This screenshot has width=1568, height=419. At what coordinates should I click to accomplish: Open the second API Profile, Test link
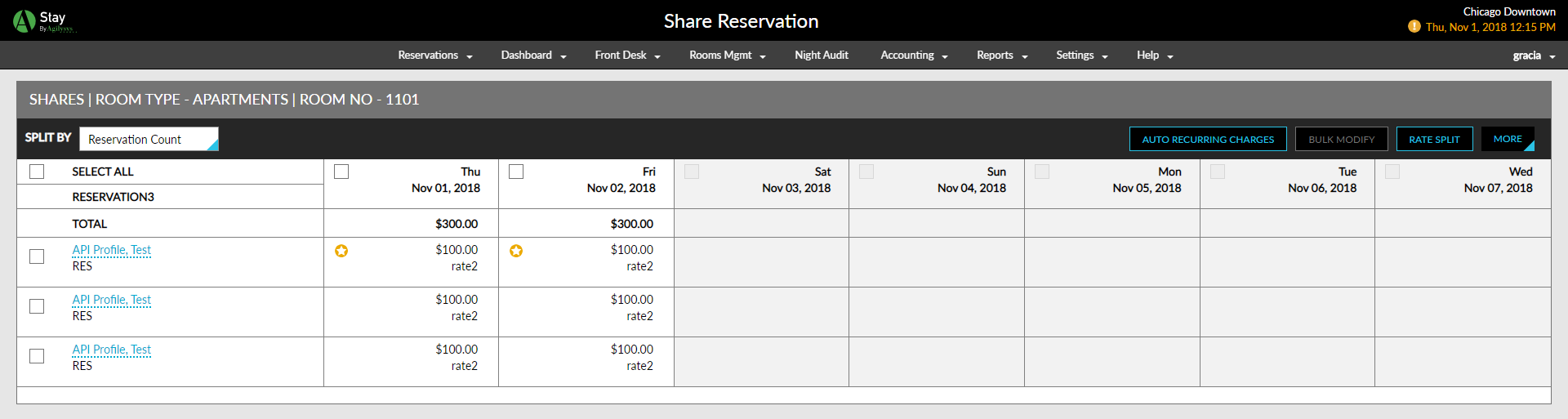coord(112,300)
